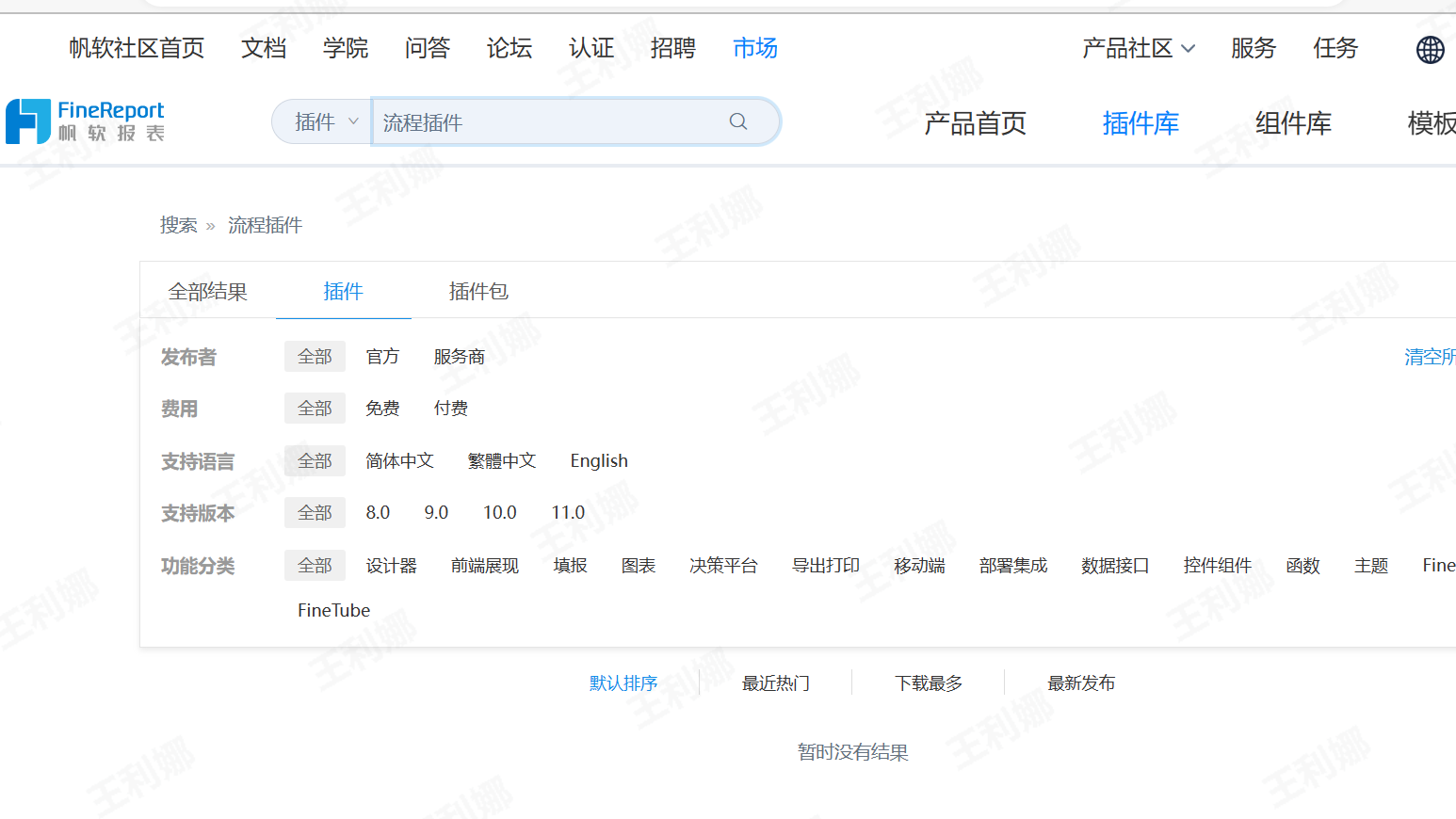Switch to 组件库 section
The height and width of the screenshot is (819, 1456).
[1293, 123]
